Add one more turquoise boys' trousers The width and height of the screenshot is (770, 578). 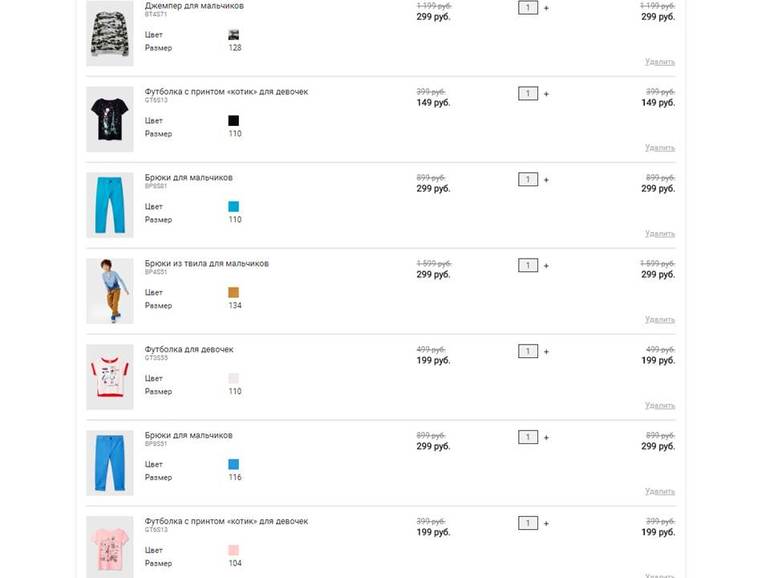point(546,180)
